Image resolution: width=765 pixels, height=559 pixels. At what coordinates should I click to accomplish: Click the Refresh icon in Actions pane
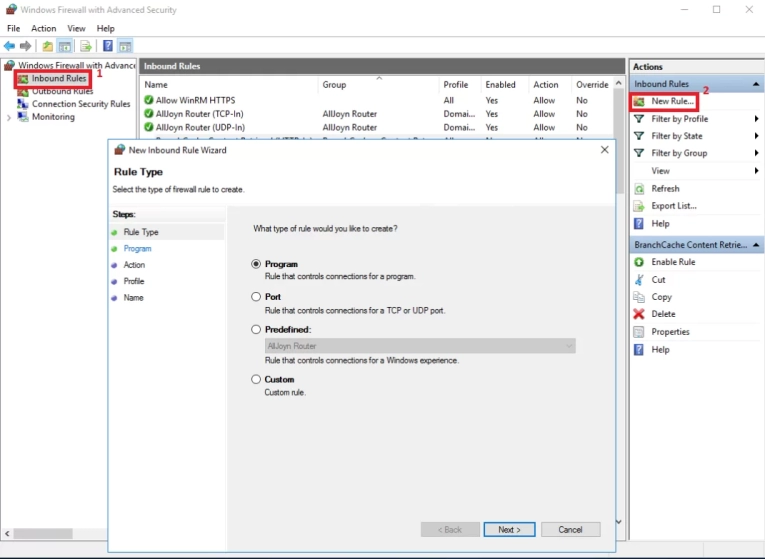point(640,188)
